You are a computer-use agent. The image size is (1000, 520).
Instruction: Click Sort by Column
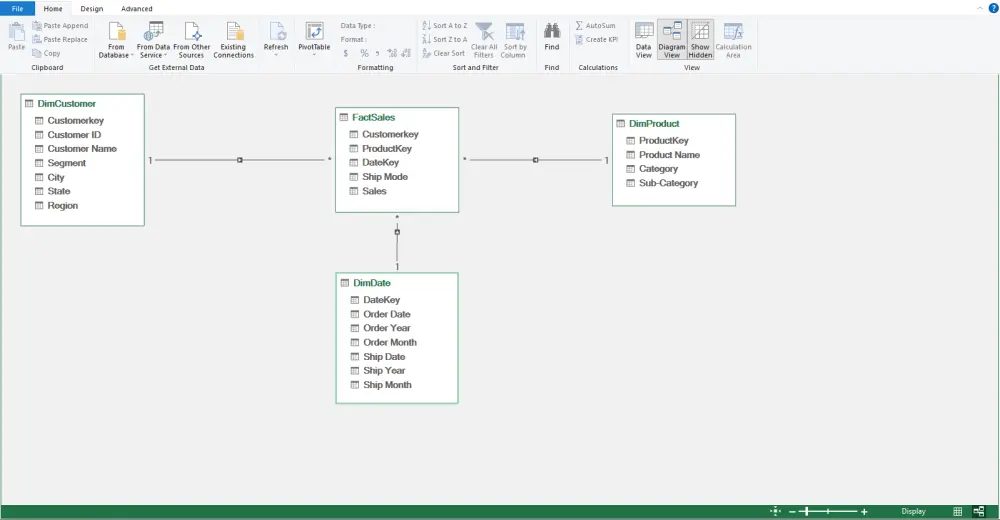pyautogui.click(x=514, y=40)
